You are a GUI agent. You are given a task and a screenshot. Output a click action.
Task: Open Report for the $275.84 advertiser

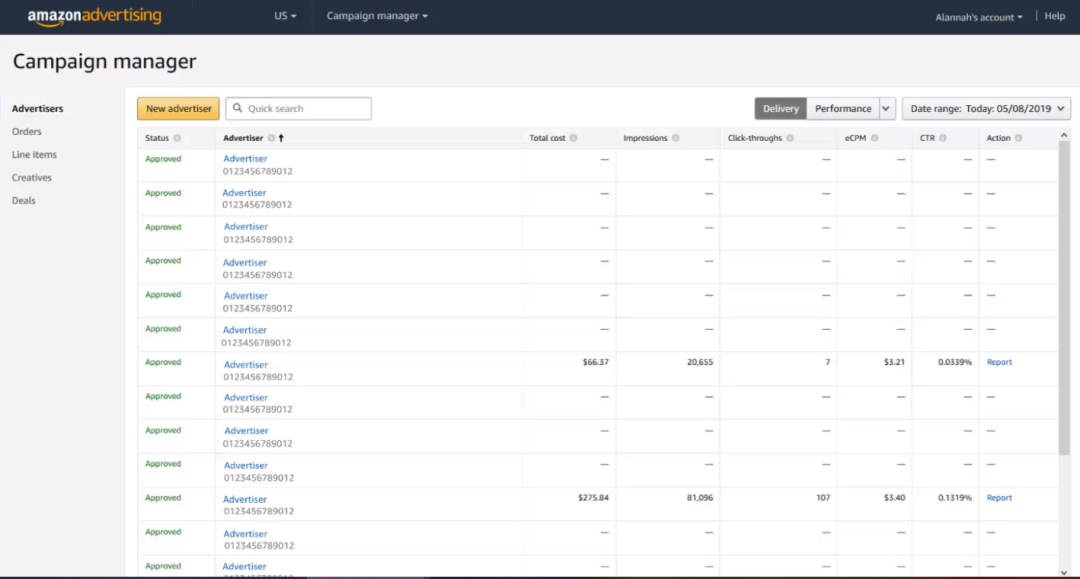[999, 497]
